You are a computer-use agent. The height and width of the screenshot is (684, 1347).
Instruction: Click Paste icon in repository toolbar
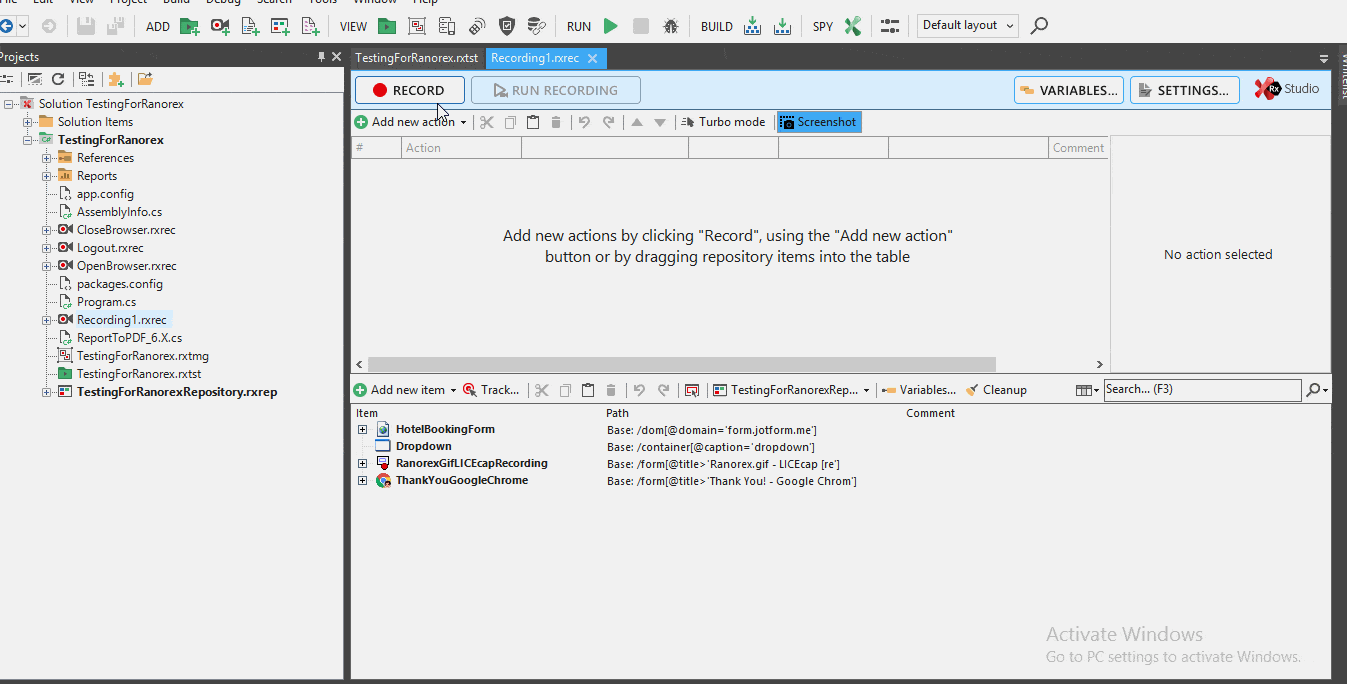pos(588,390)
